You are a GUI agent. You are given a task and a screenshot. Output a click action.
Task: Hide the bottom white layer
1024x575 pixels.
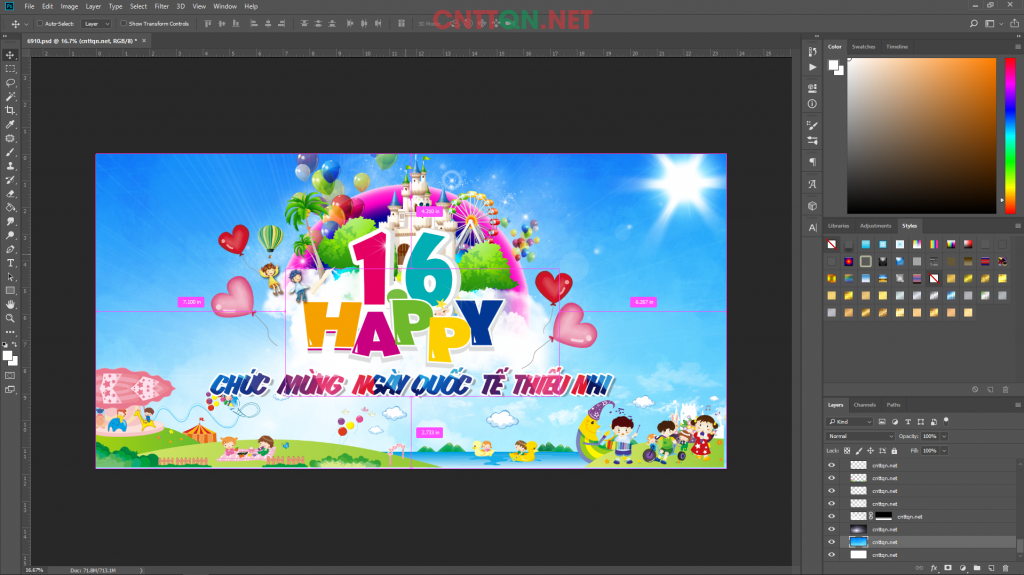point(831,555)
